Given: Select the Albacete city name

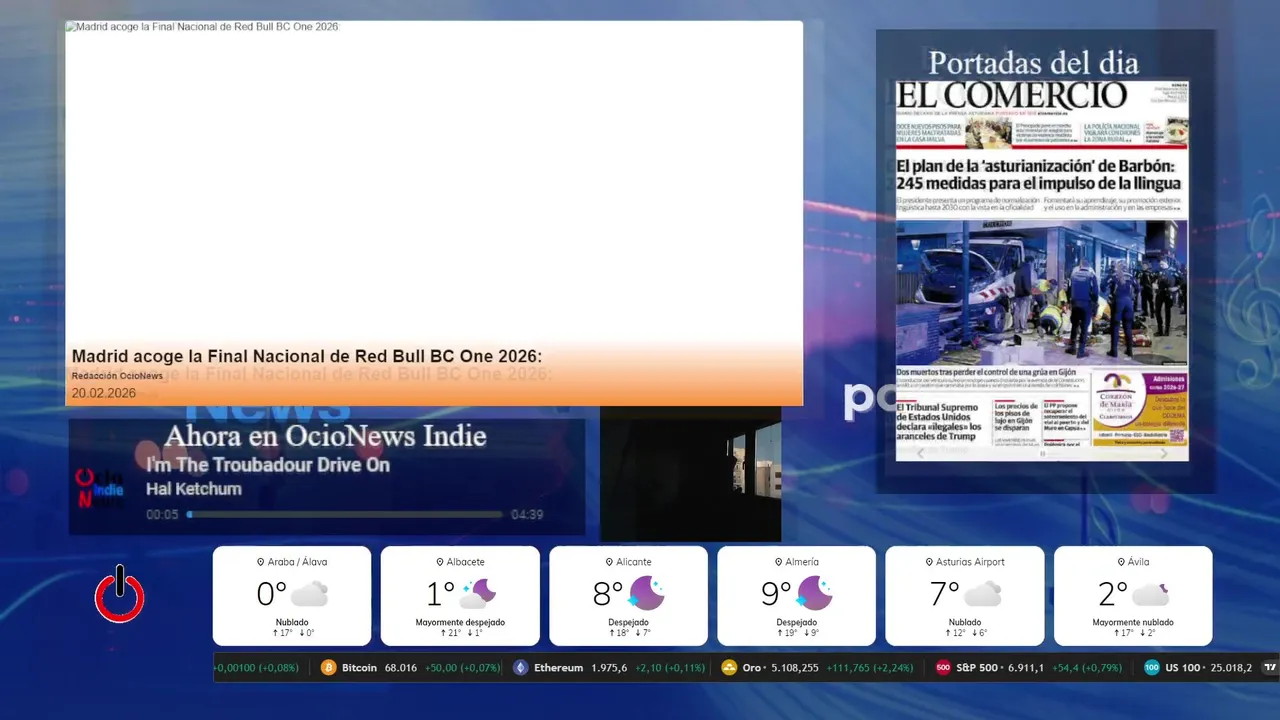Looking at the screenshot, I should [x=466, y=562].
